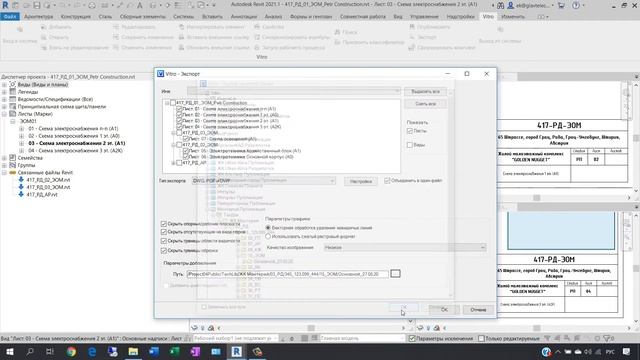The height and width of the screenshot is (360, 640).
Task: Open Edge browser from the taskbar
Action: point(92,351)
